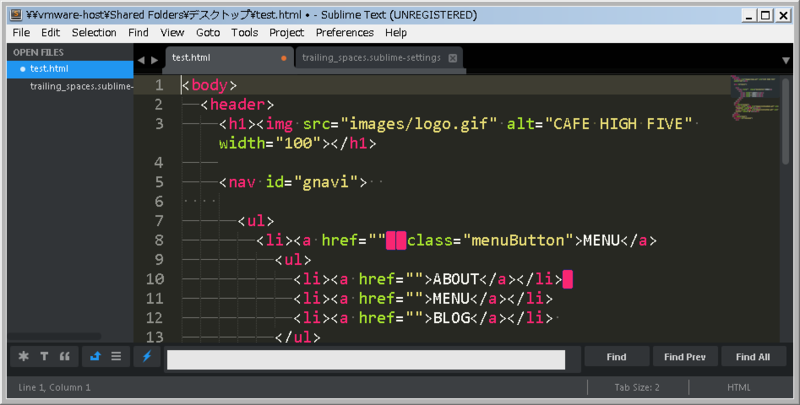This screenshot has width=800, height=405.
Task: Click the vertical editor scrollbar
Action: click(786, 121)
